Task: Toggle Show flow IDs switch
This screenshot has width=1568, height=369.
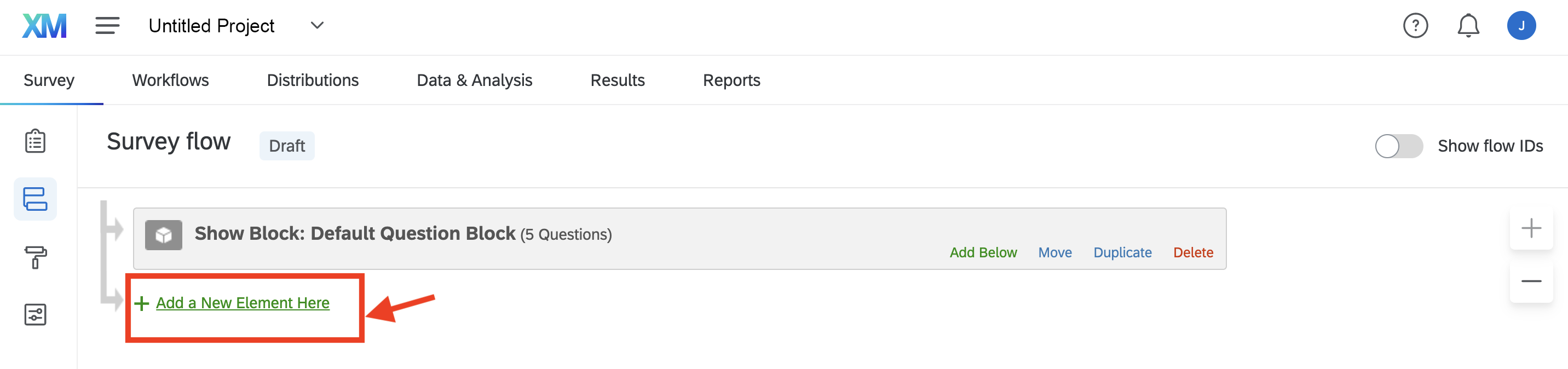Action: point(1399,146)
